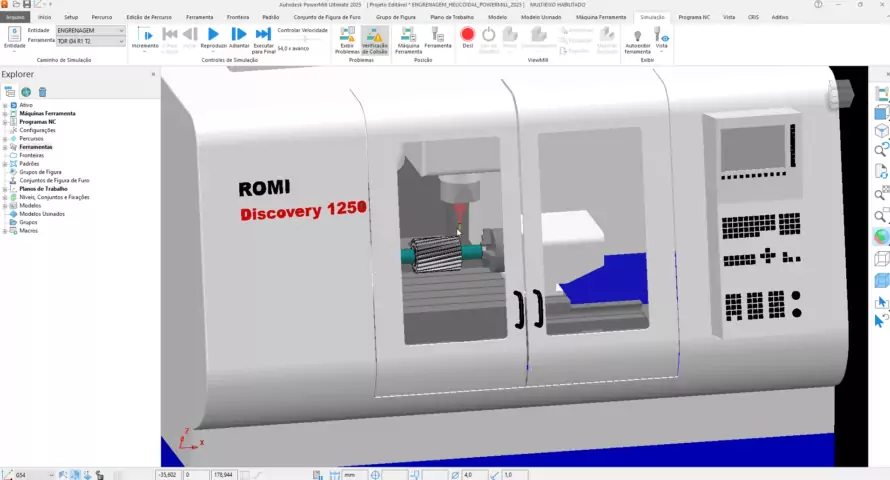The width and height of the screenshot is (890, 480).
Task: Click the Entidade icon in ribbon
Action: pos(14,38)
